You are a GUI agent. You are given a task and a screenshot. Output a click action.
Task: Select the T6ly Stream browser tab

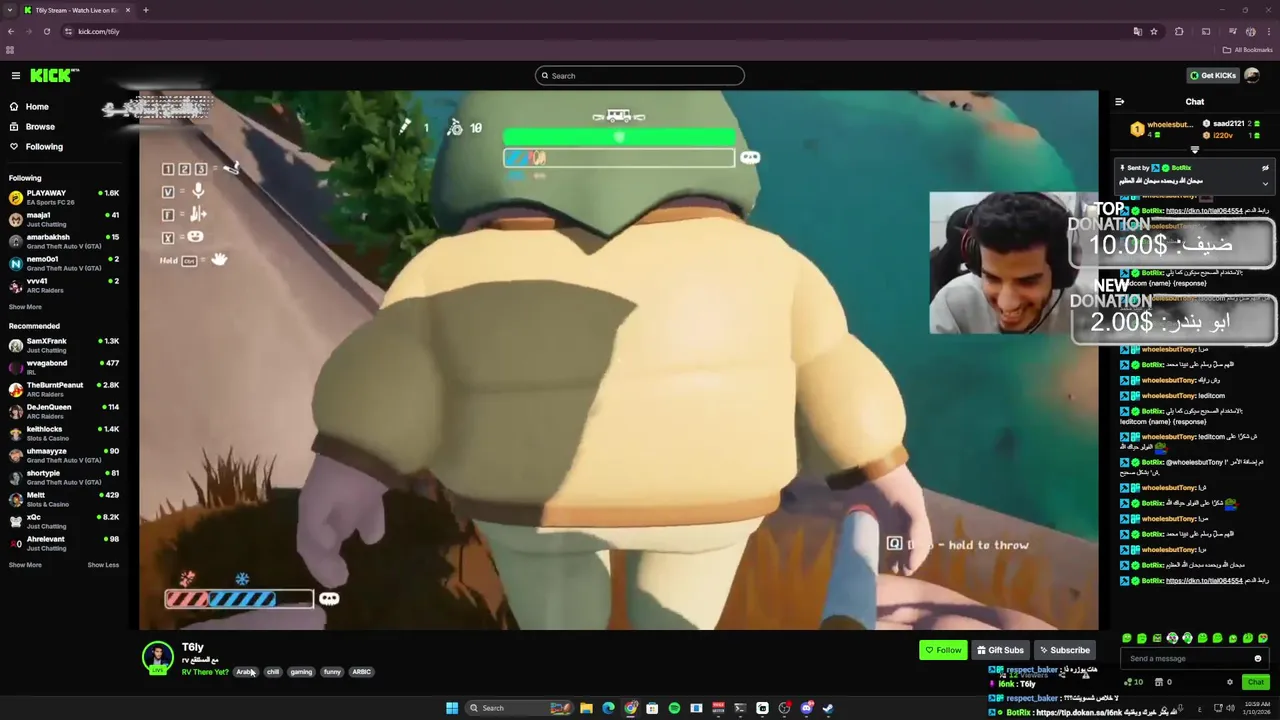(x=75, y=10)
